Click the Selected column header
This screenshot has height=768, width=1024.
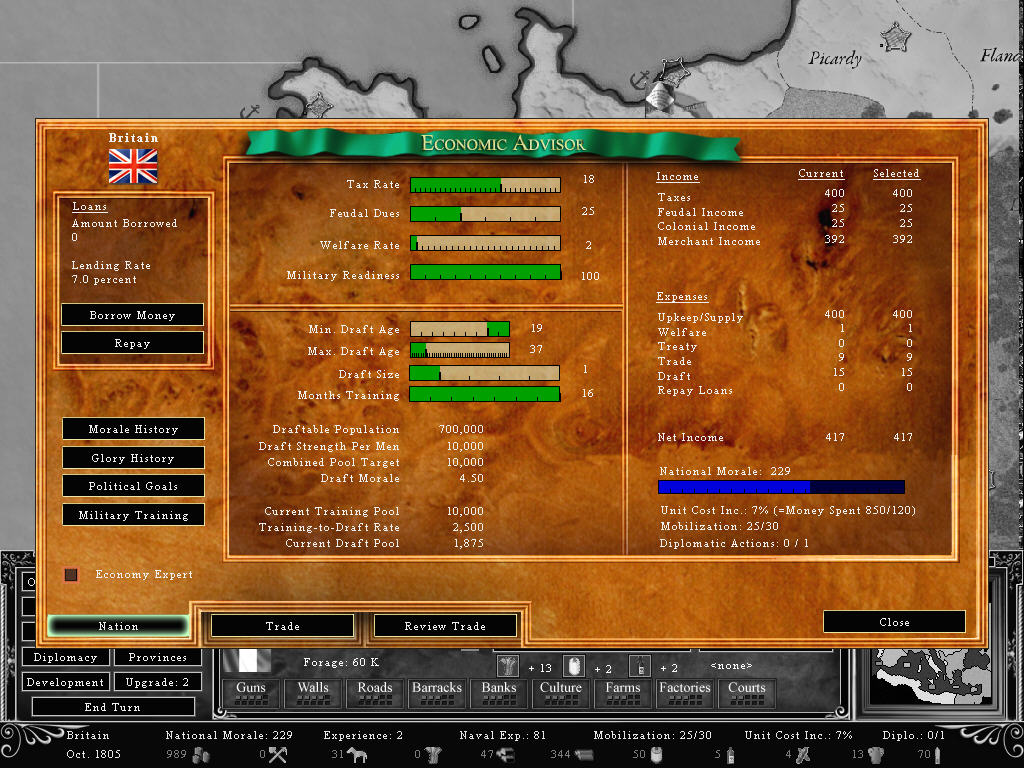coord(896,174)
